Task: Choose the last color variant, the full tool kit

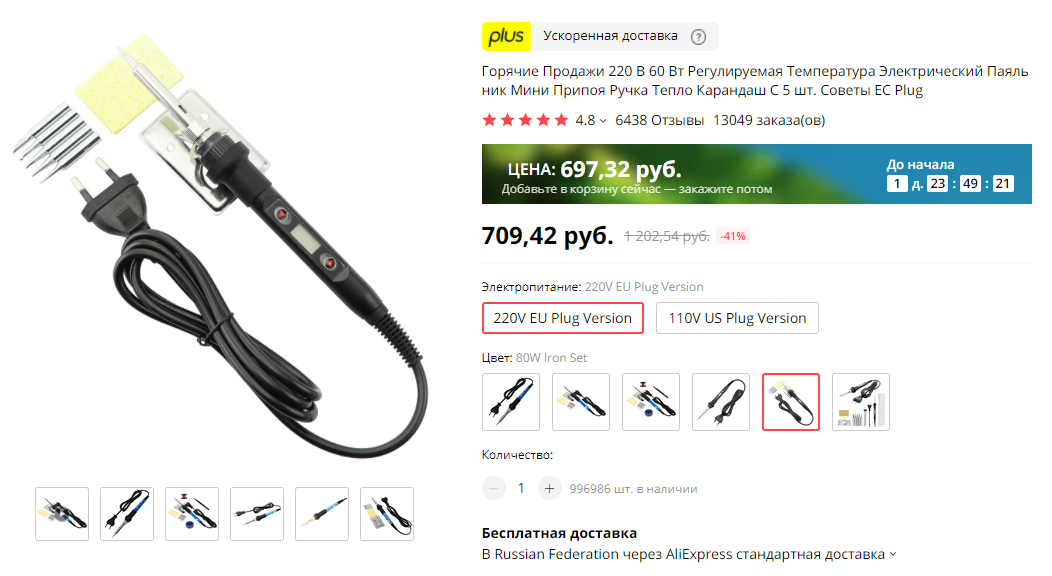Action: [x=861, y=402]
